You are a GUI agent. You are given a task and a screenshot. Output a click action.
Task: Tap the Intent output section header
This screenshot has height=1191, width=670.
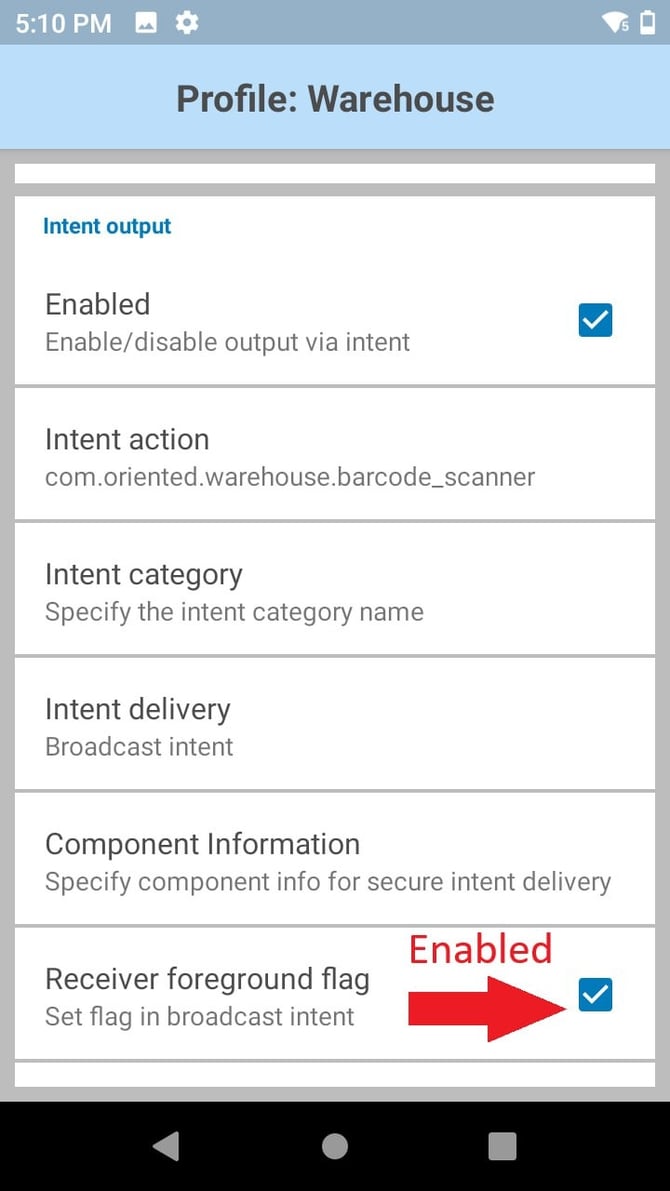[107, 227]
